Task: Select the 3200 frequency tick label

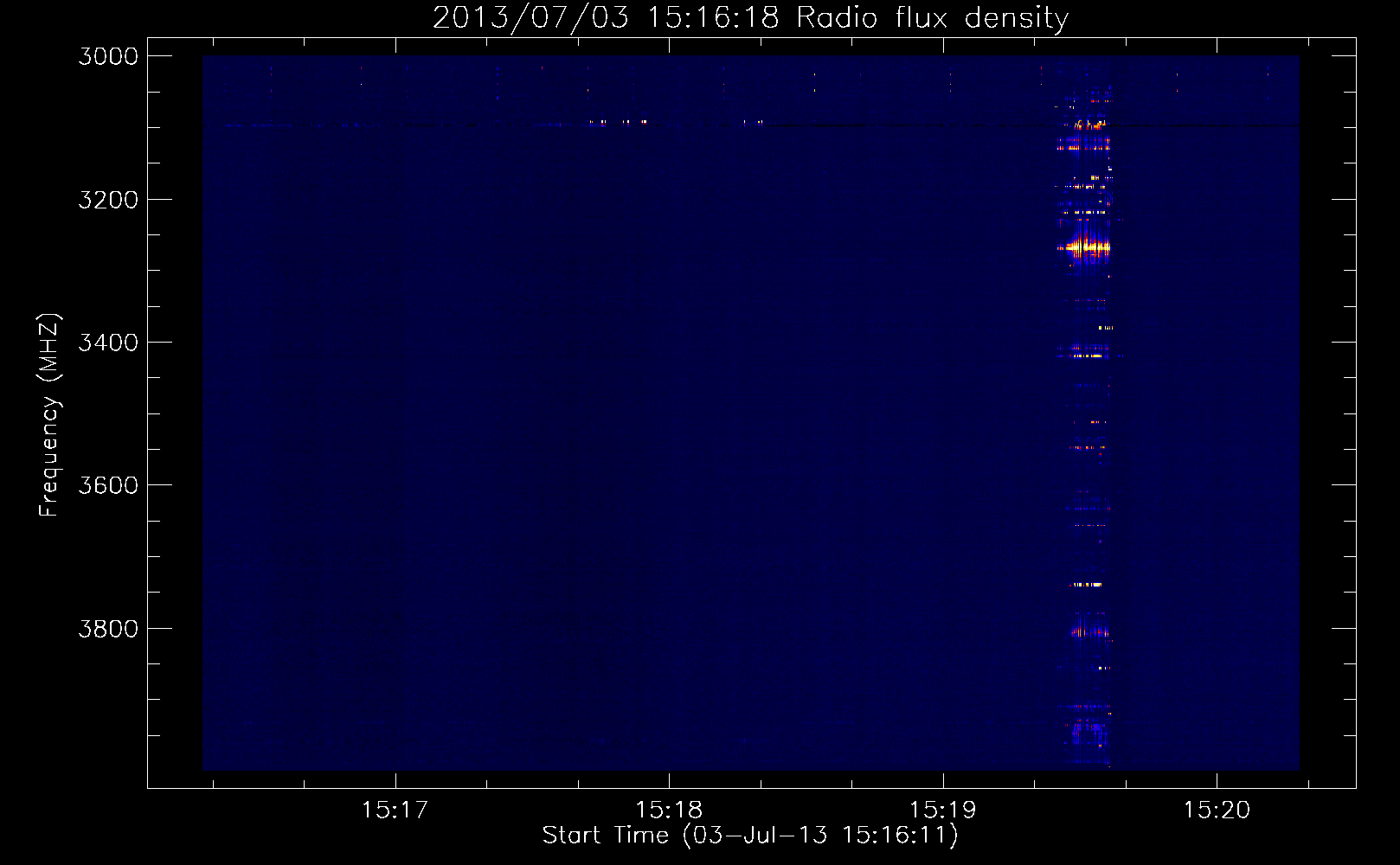Action: [x=108, y=200]
